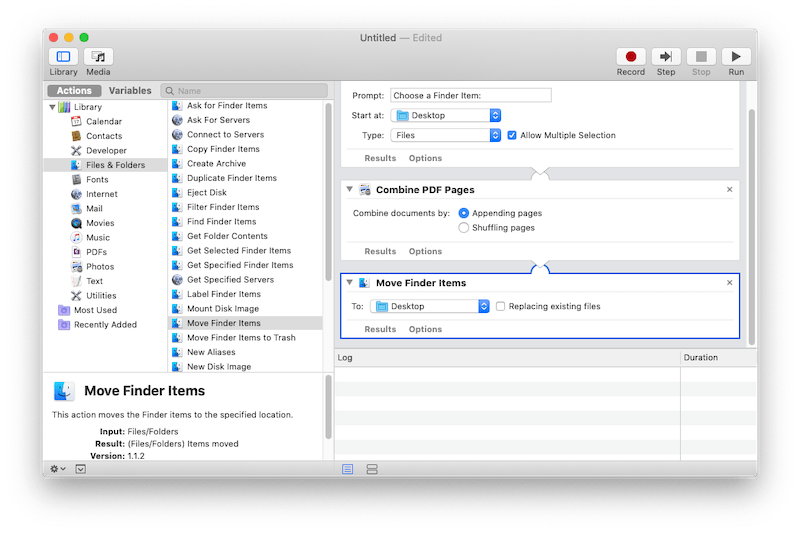Remove the Move Finder Items action
Image resolution: width=800 pixels, height=533 pixels.
tap(730, 283)
